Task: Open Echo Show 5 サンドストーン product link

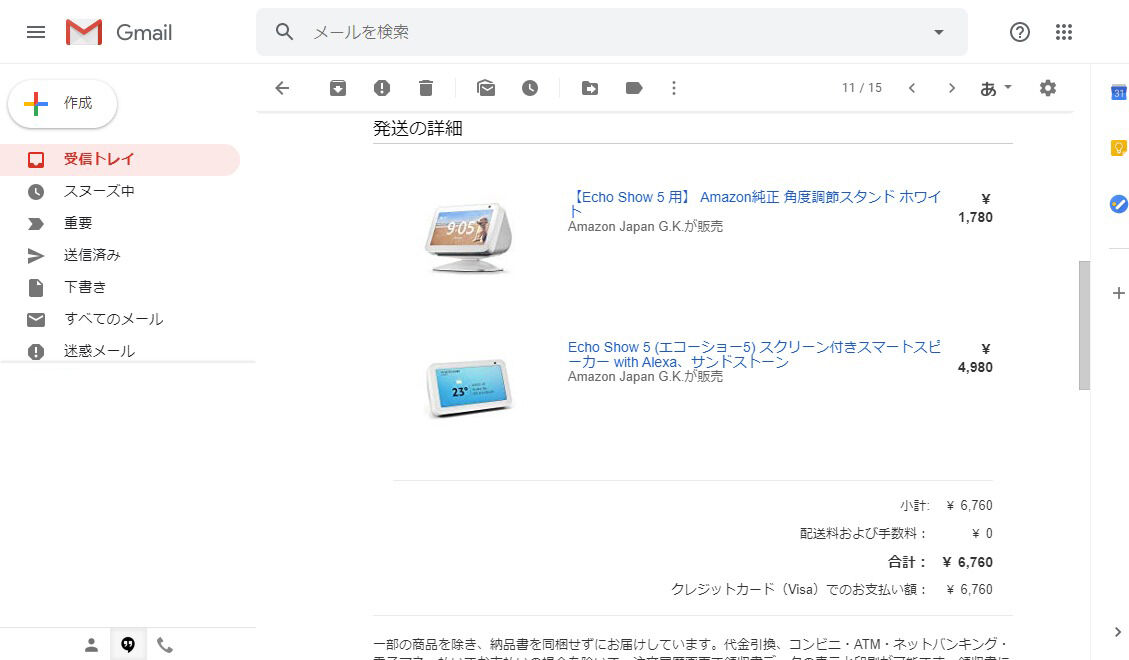Action: [754, 354]
